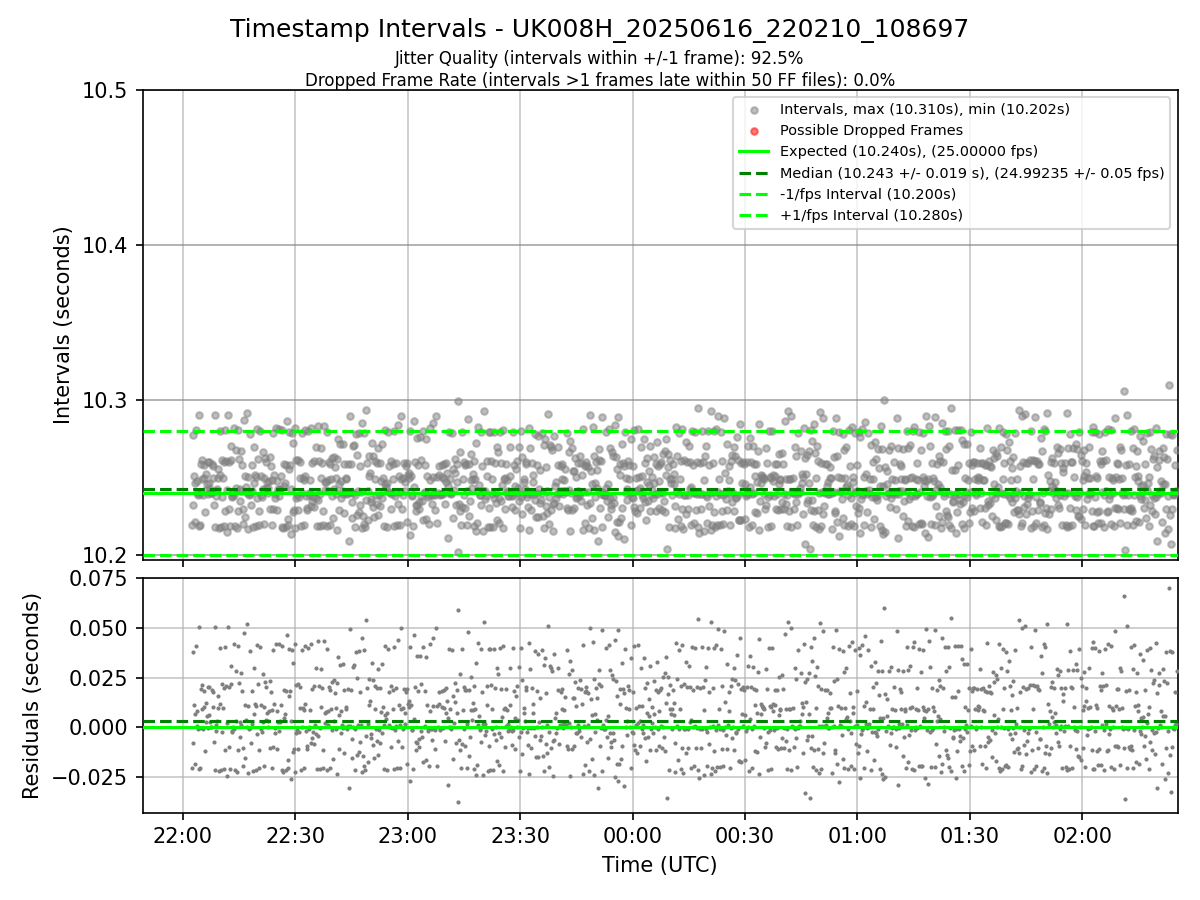Click the 'Intervals (seconds)' y-axis label
The image size is (1200, 900).
(63, 325)
